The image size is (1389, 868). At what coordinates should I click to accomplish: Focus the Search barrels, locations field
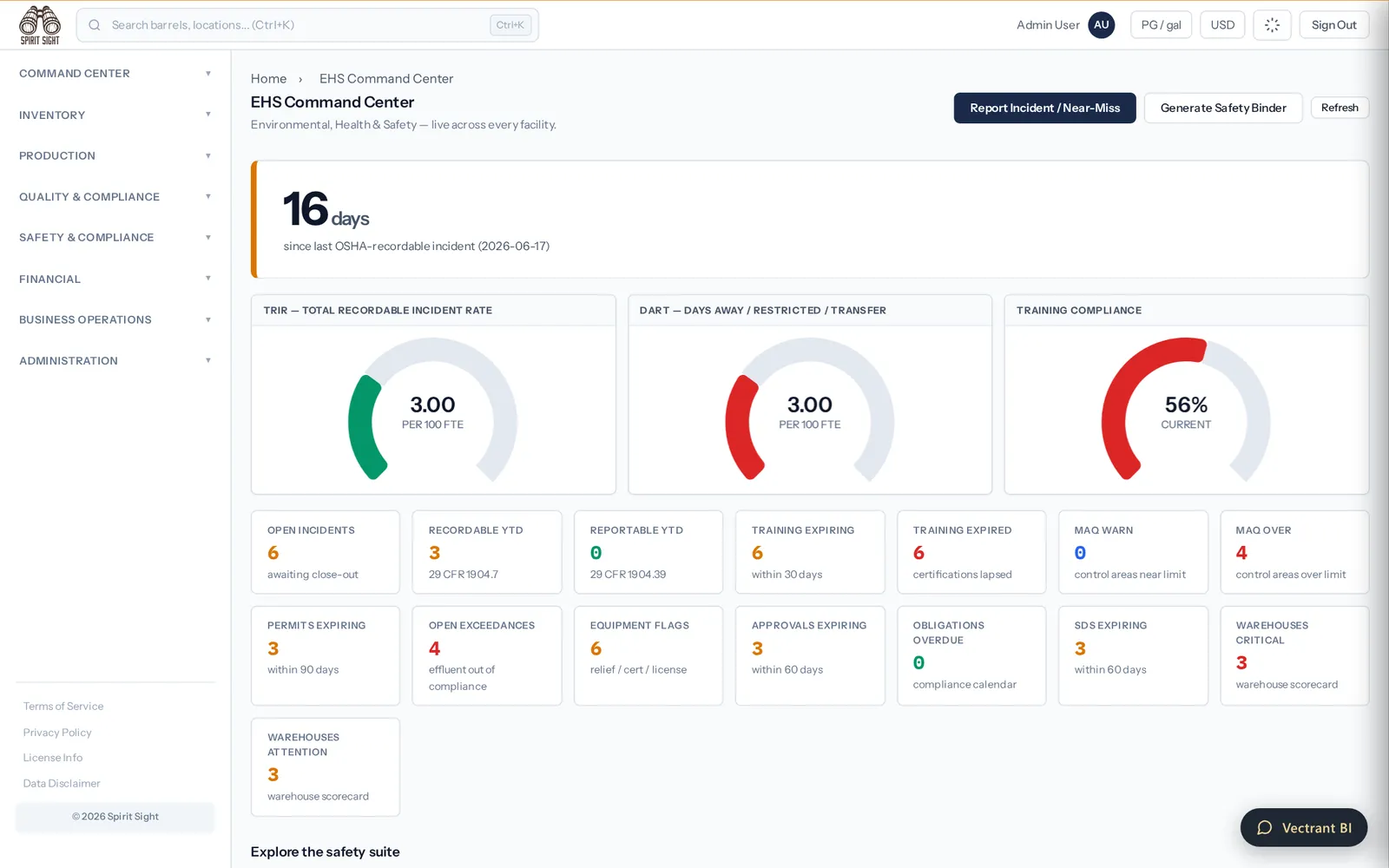click(x=307, y=25)
